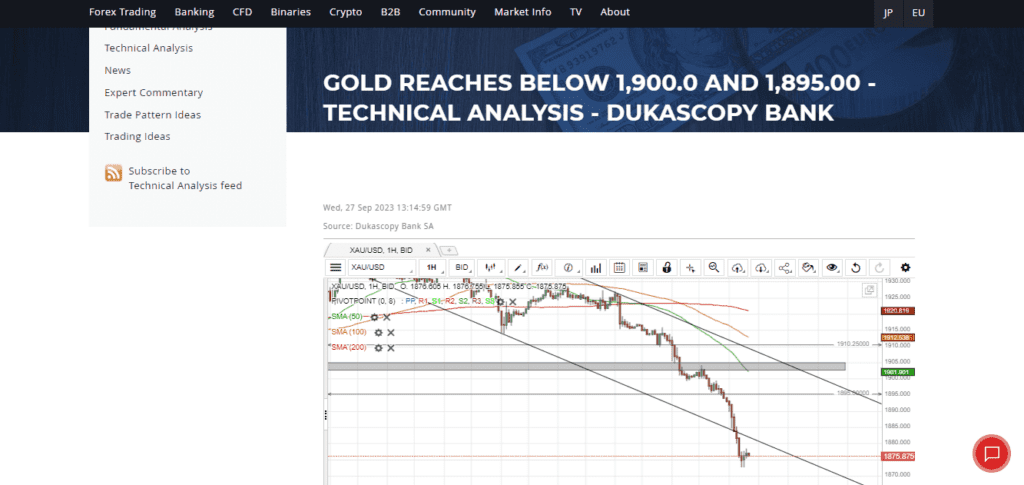The image size is (1024, 485).
Task: Open the chart share icon
Action: pyautogui.click(x=785, y=268)
